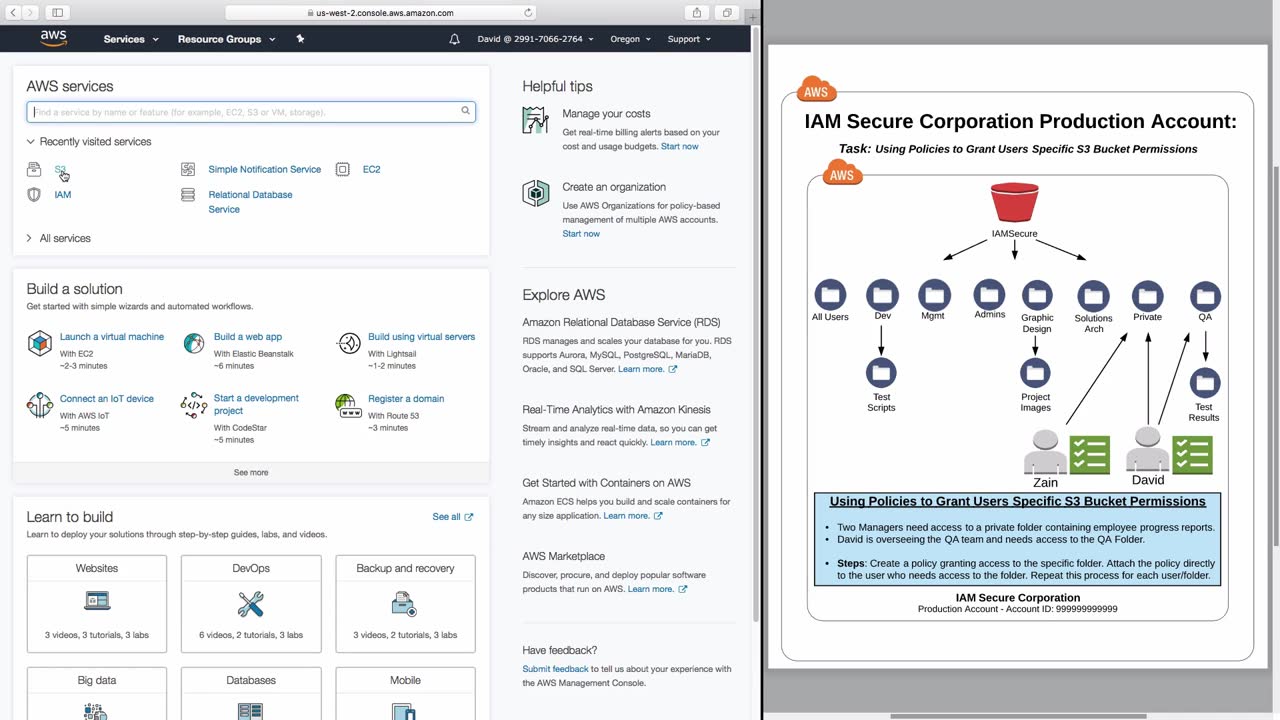The height and width of the screenshot is (720, 1280).
Task: Click the Build using virtual servers icon
Action: click(x=348, y=344)
